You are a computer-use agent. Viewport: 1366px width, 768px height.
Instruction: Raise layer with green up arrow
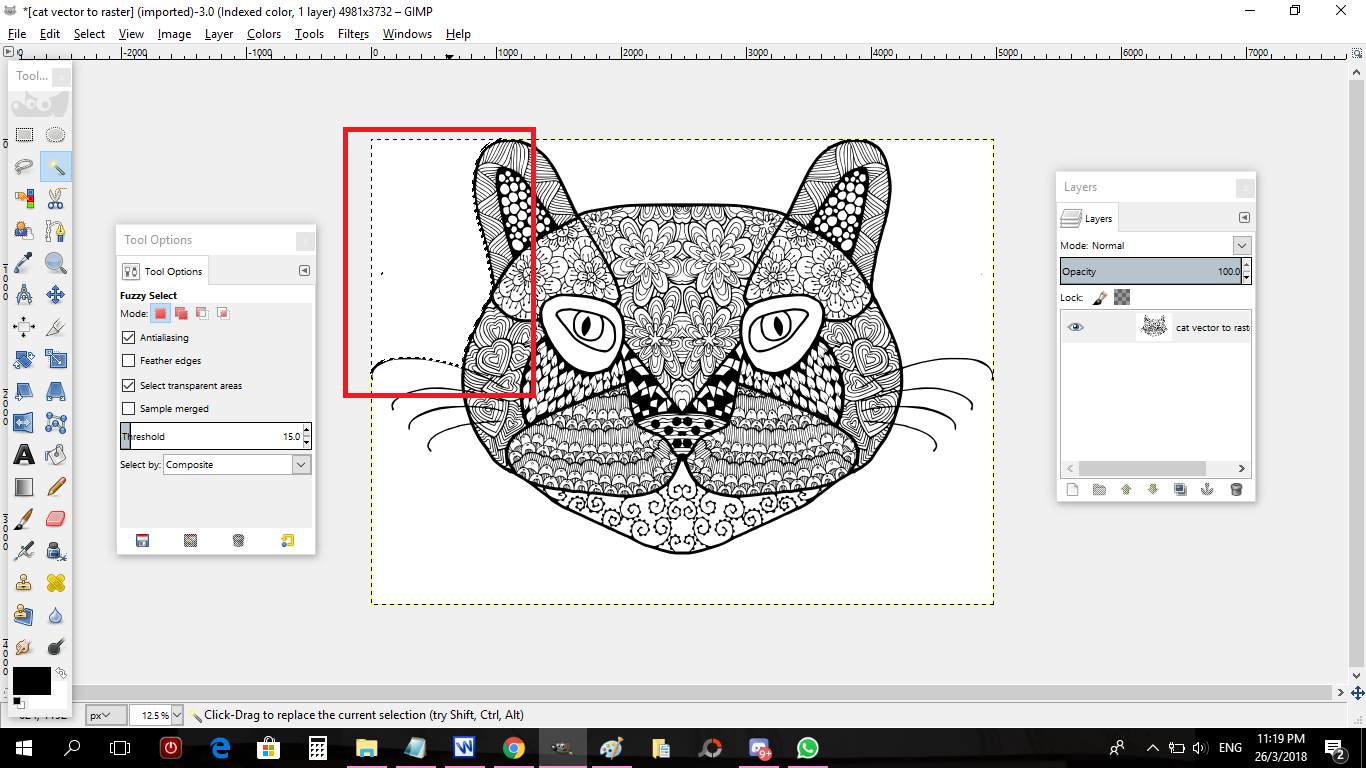[1126, 490]
